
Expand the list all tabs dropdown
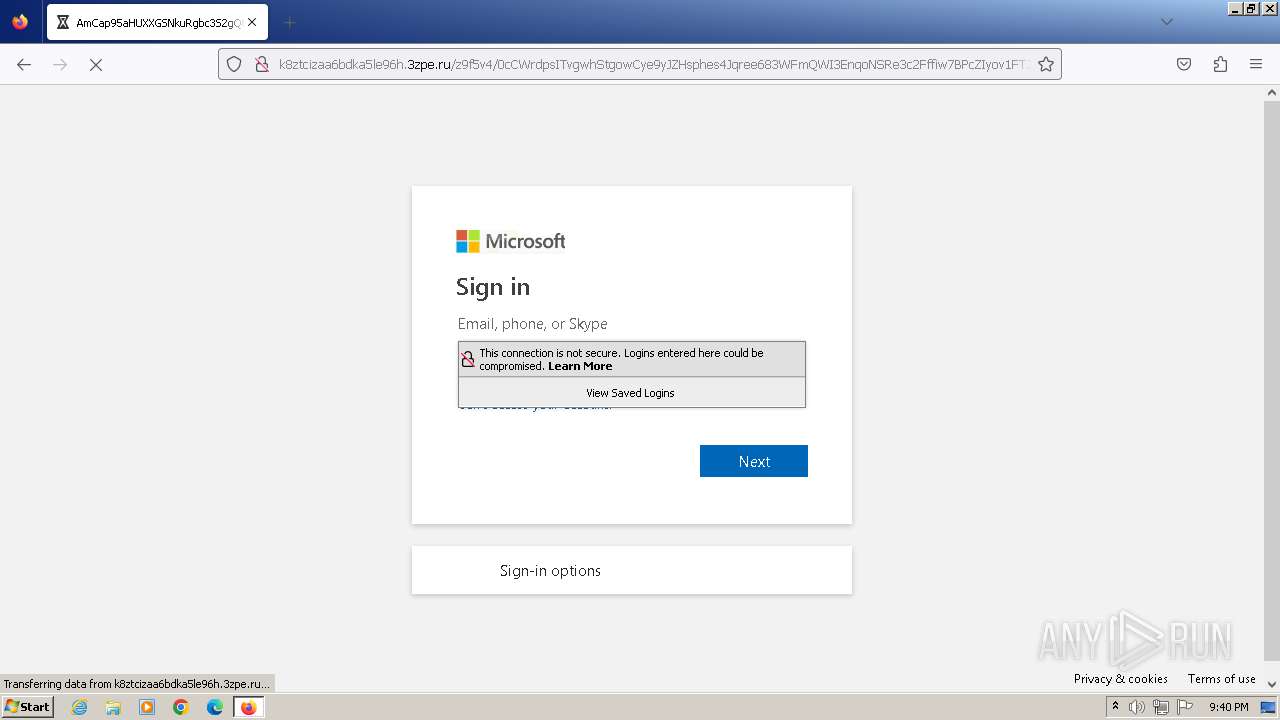pyautogui.click(x=1166, y=22)
